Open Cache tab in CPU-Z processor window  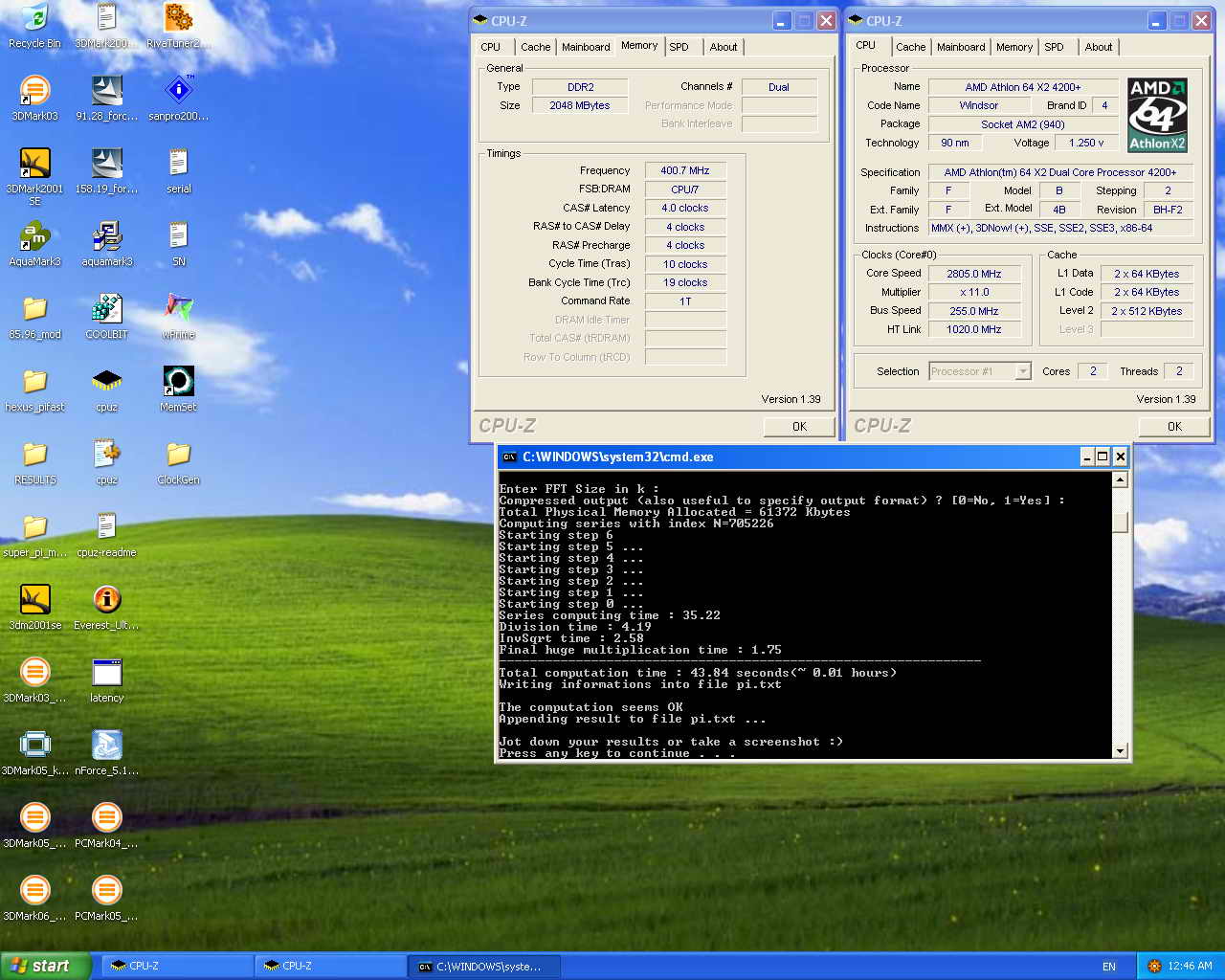click(x=911, y=47)
